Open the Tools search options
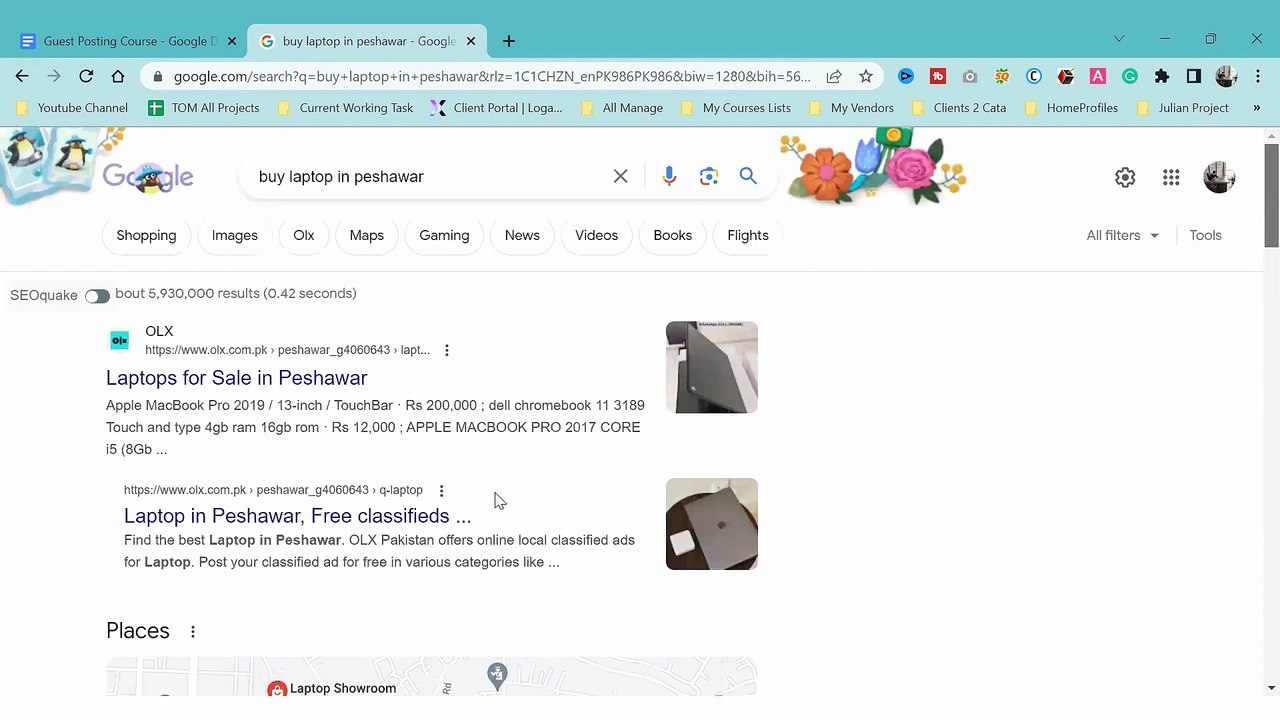The width and height of the screenshot is (1280, 720). [1205, 235]
